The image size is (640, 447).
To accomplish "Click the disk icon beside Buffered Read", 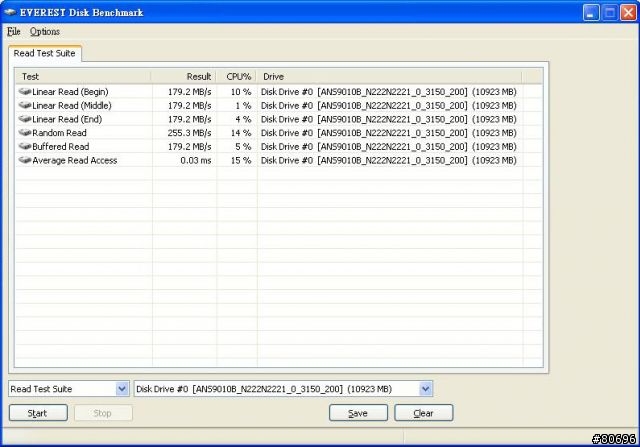I will tap(25, 146).
